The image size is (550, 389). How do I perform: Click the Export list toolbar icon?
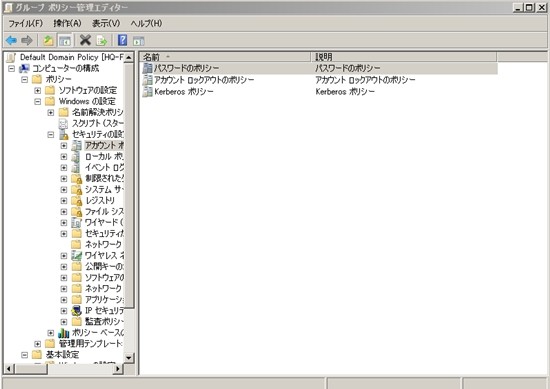tap(101, 41)
